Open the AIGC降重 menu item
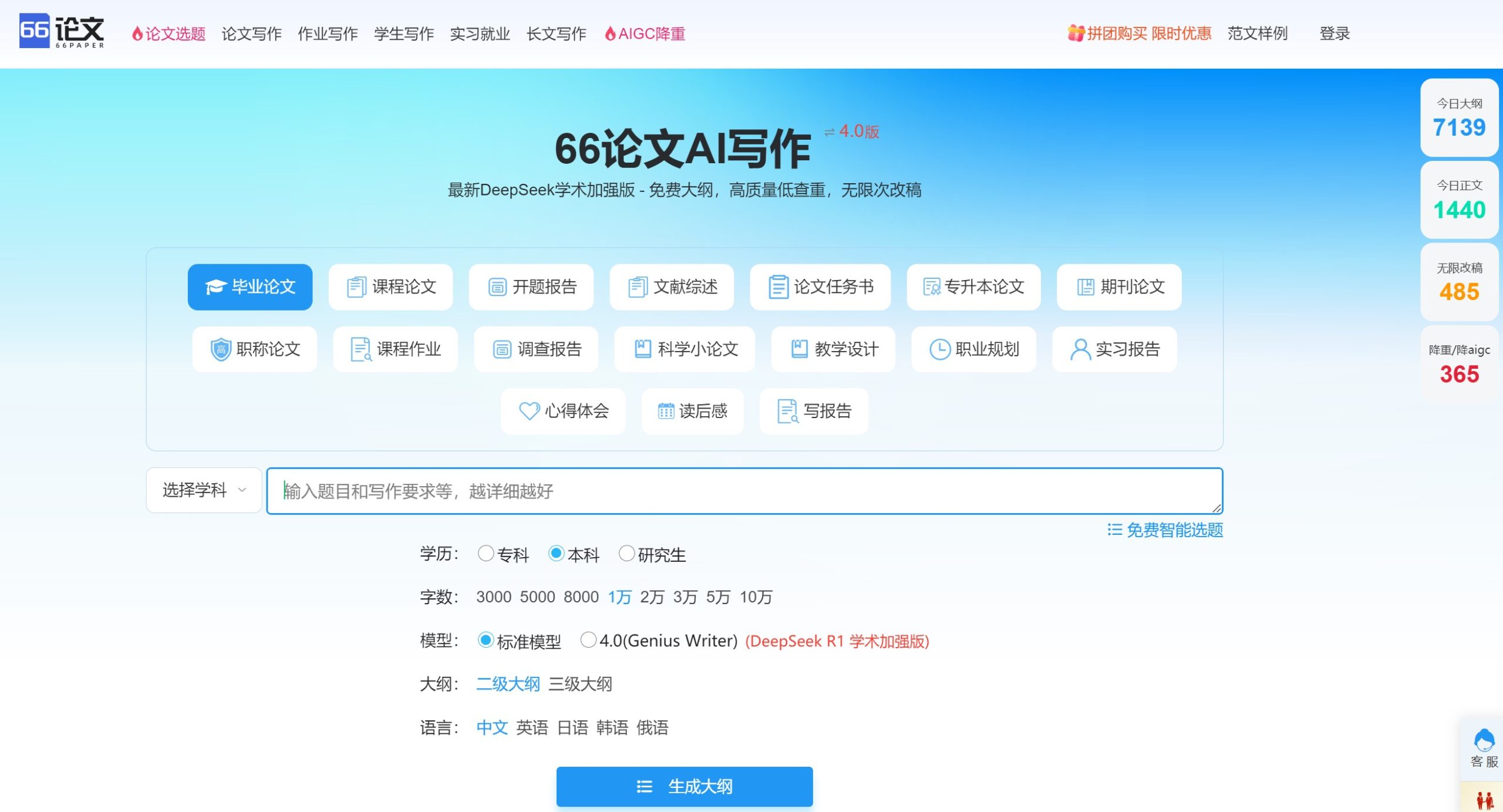The width and height of the screenshot is (1503, 812). [x=644, y=33]
